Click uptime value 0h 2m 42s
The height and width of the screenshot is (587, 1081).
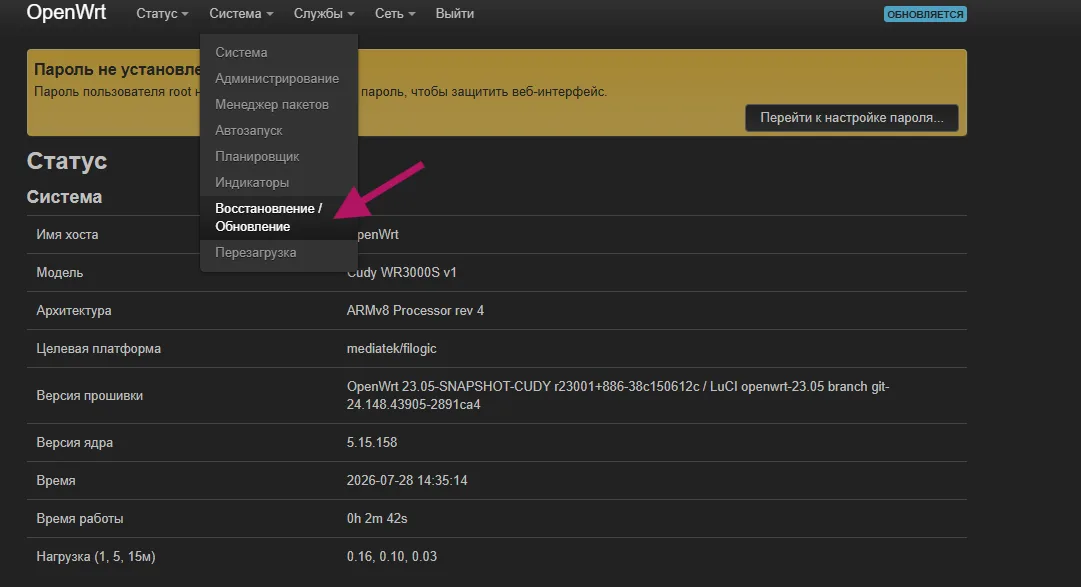click(x=377, y=518)
